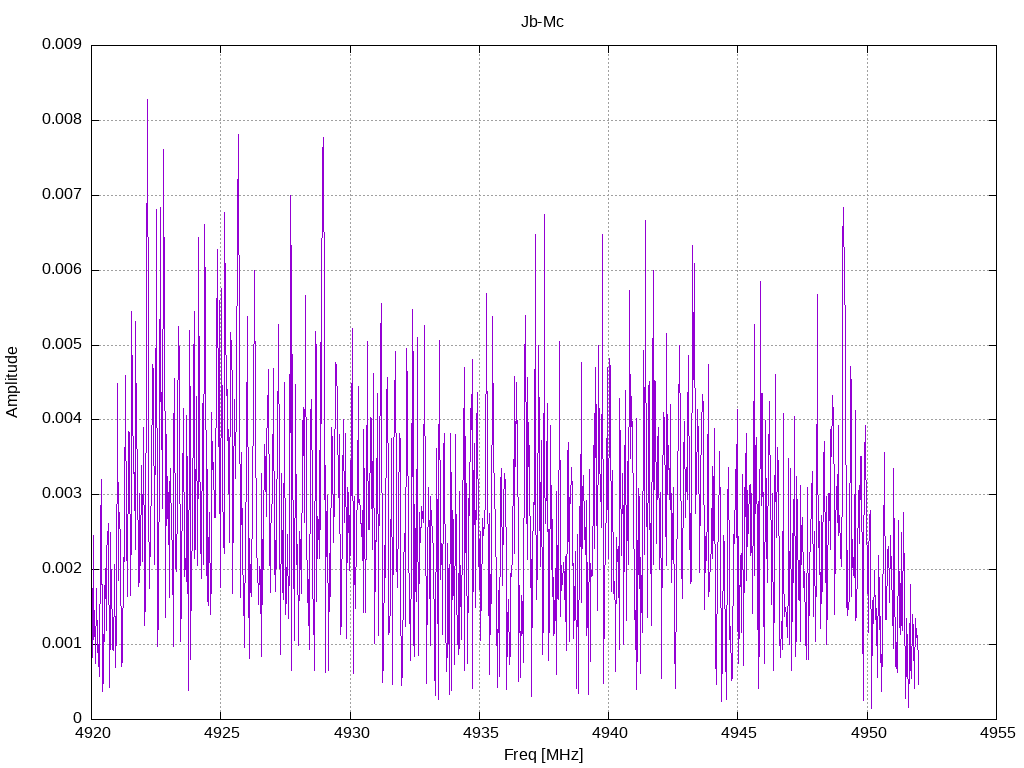The height and width of the screenshot is (768, 1024).
Task: Click the 4920 x-axis tick label
Action: (x=93, y=733)
